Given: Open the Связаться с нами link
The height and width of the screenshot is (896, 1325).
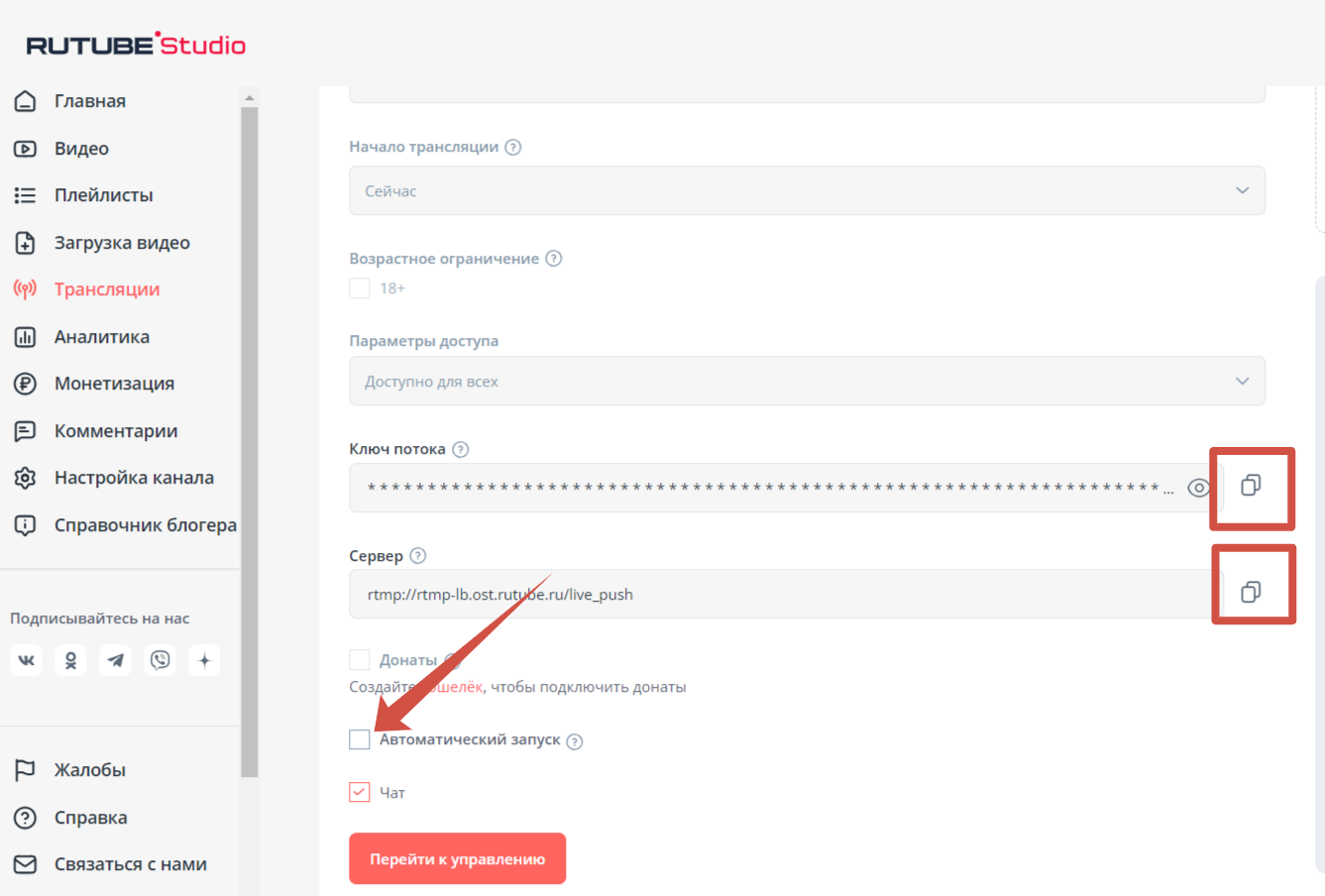Looking at the screenshot, I should [131, 864].
